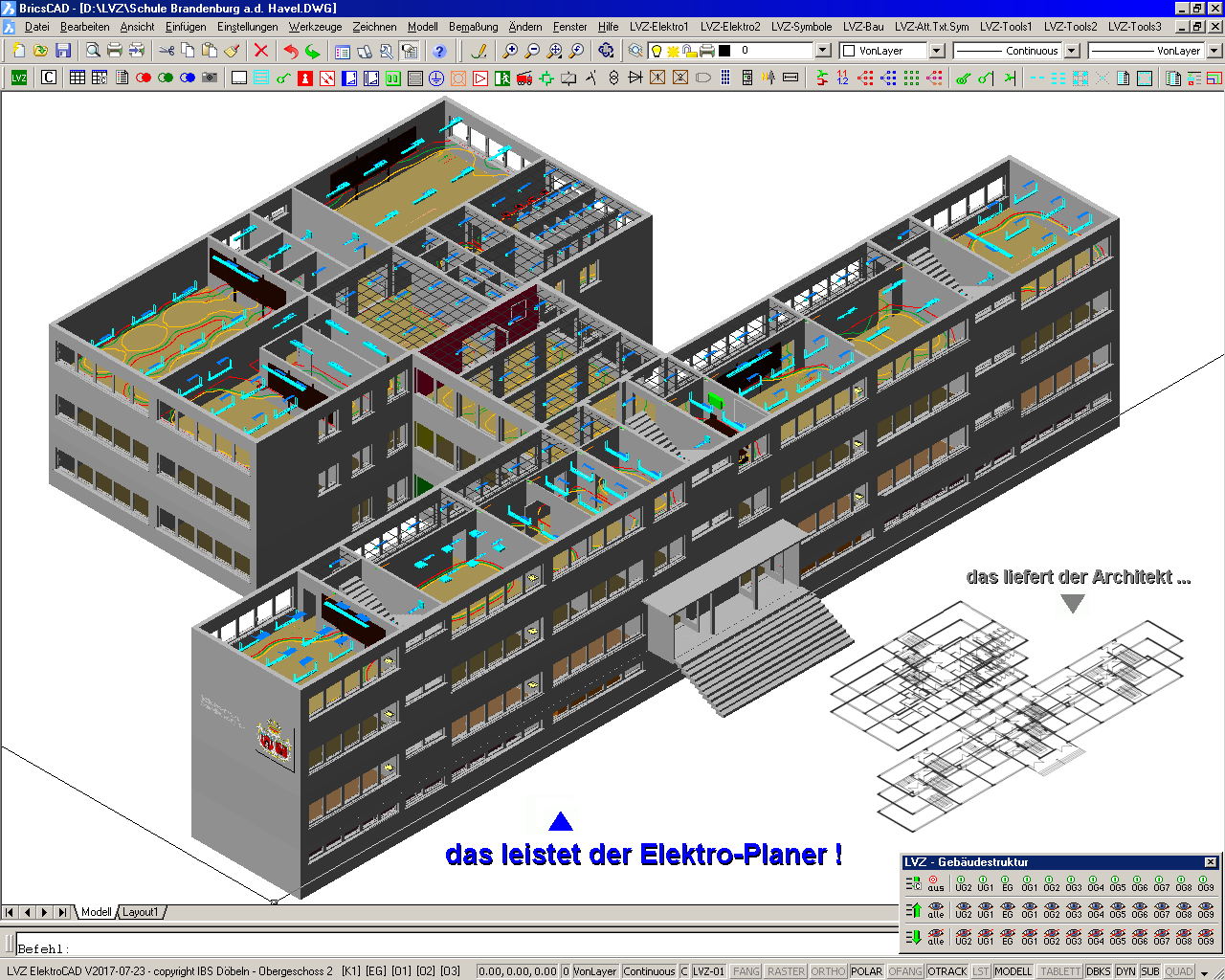Toggle POLAR tracking in the status bar
1225x980 pixels.
click(866, 971)
